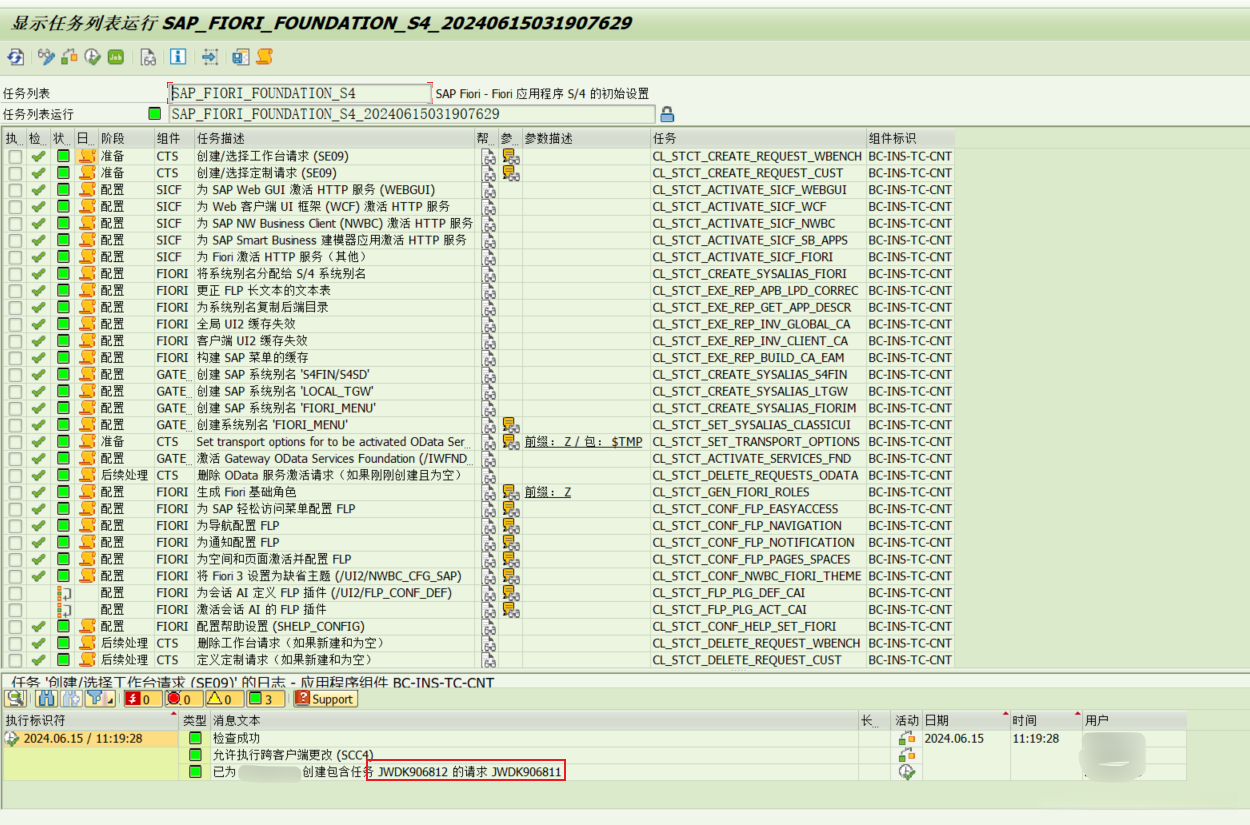Click the padlock icon beside task list run field
Viewport: 1250px width, 825px height.
click(667, 114)
